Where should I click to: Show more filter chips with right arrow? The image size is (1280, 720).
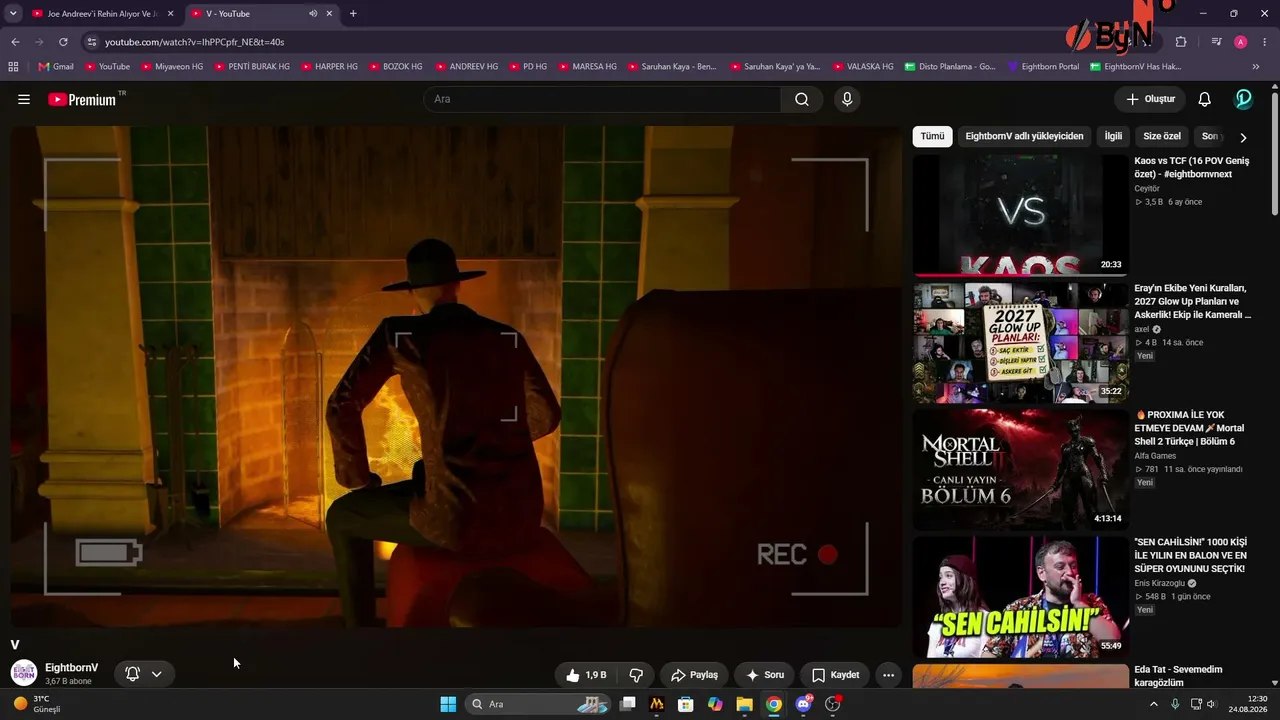point(1243,137)
